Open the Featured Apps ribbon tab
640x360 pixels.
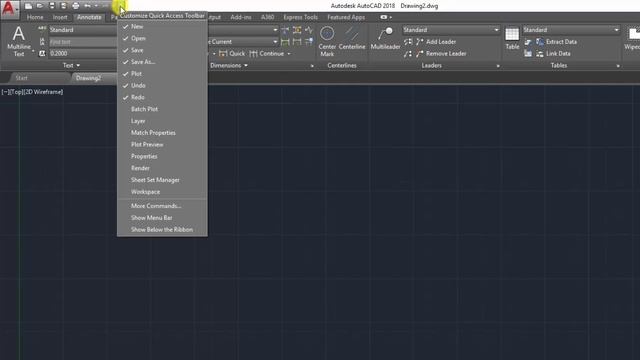click(x=346, y=17)
